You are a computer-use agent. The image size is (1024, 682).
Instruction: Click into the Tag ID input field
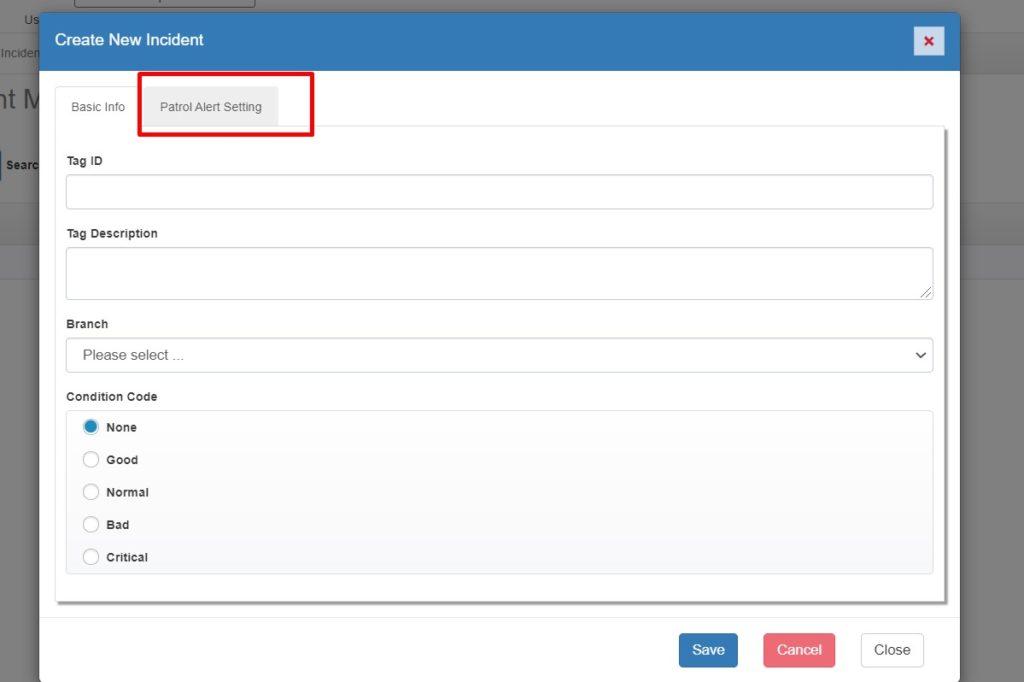click(x=499, y=192)
